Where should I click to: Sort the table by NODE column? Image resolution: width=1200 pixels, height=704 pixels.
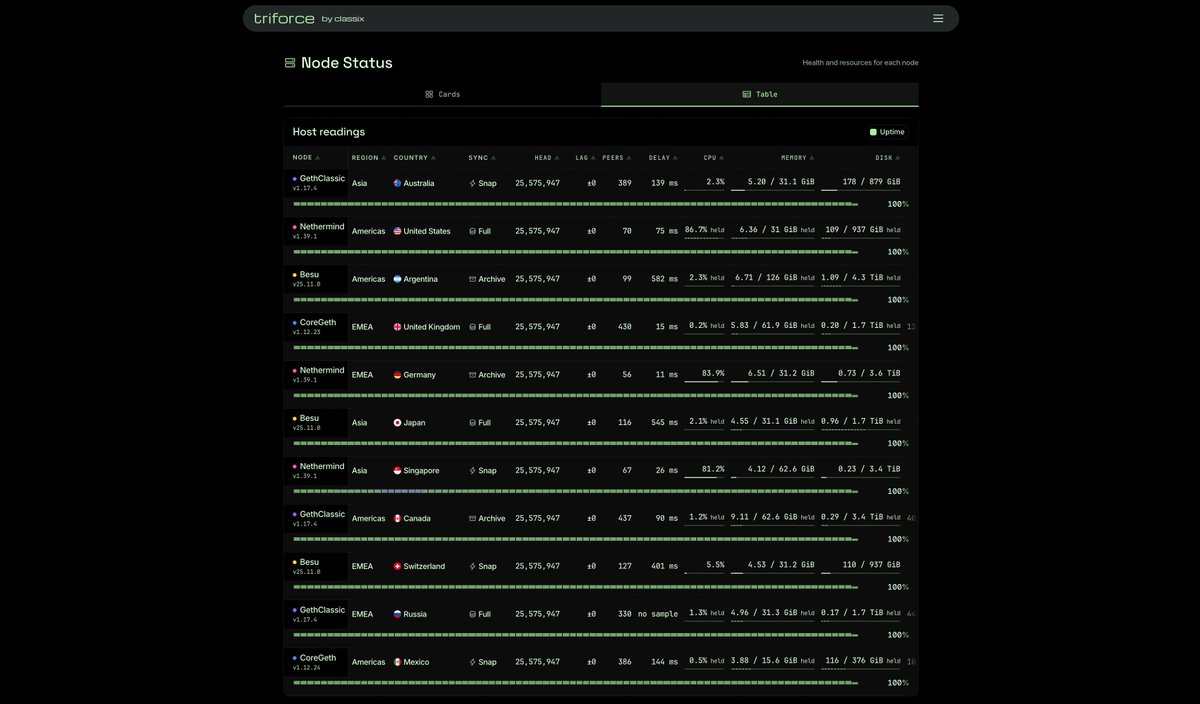point(306,157)
